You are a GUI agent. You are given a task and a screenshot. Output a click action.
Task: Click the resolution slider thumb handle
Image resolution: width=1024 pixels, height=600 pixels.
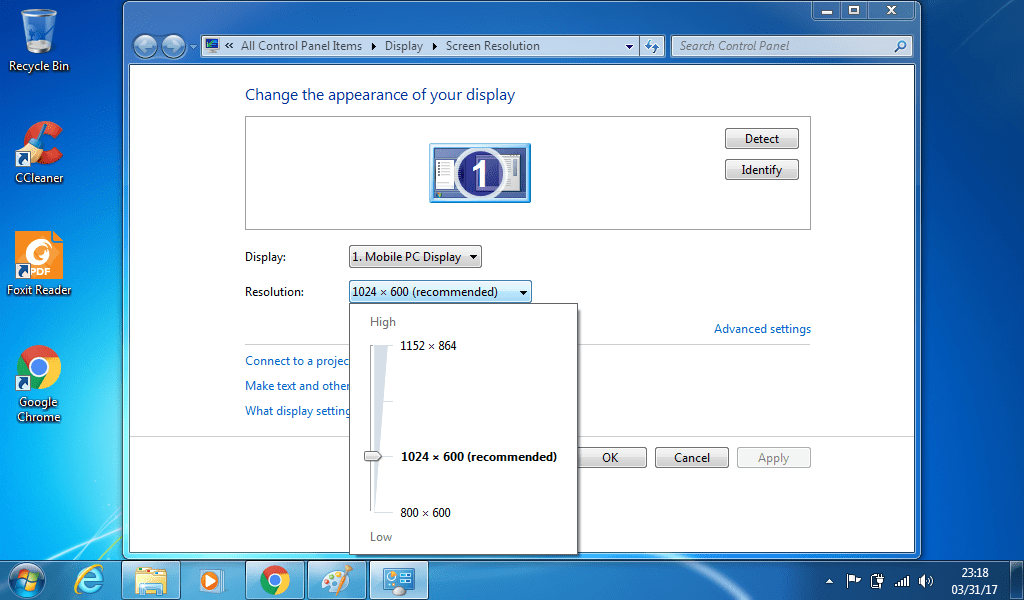pos(373,456)
